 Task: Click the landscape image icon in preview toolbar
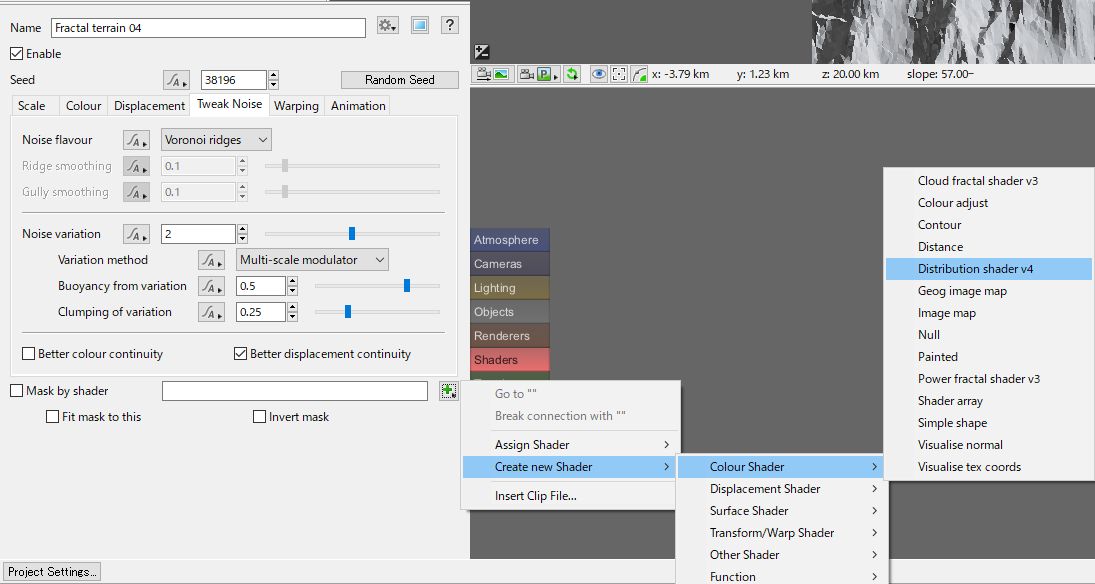pos(501,74)
